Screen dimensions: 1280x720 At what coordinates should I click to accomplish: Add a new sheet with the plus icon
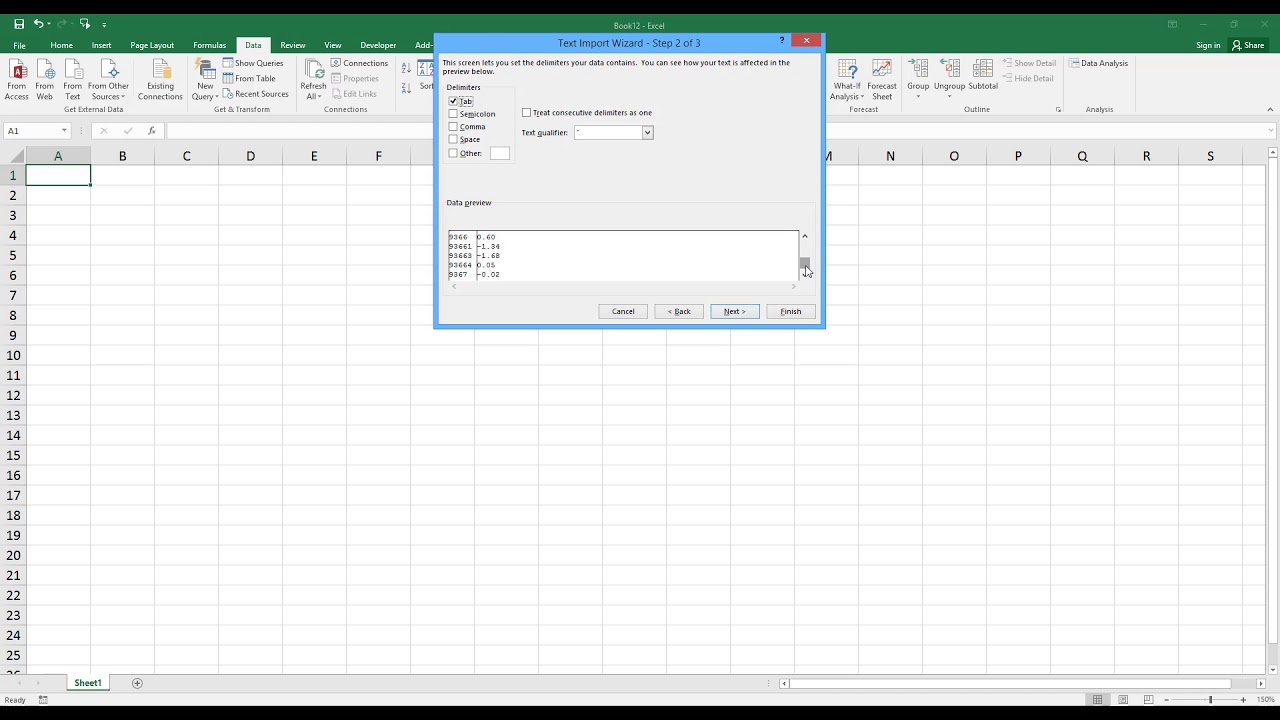coord(137,683)
